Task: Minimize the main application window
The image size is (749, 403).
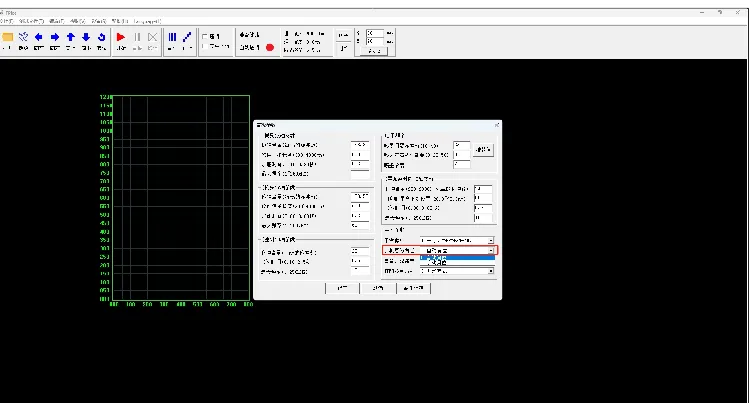Action: pos(702,12)
